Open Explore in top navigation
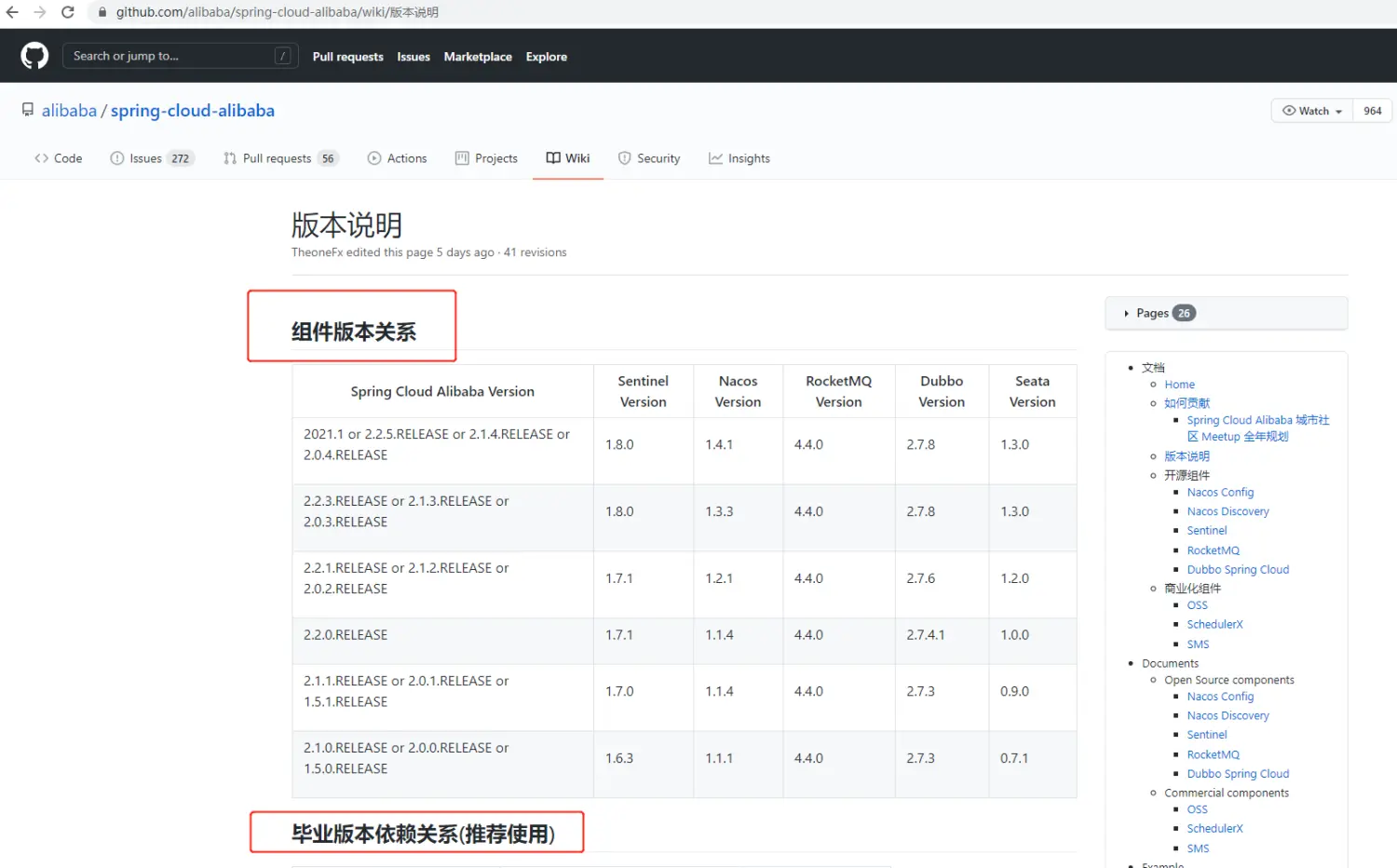 (x=547, y=57)
